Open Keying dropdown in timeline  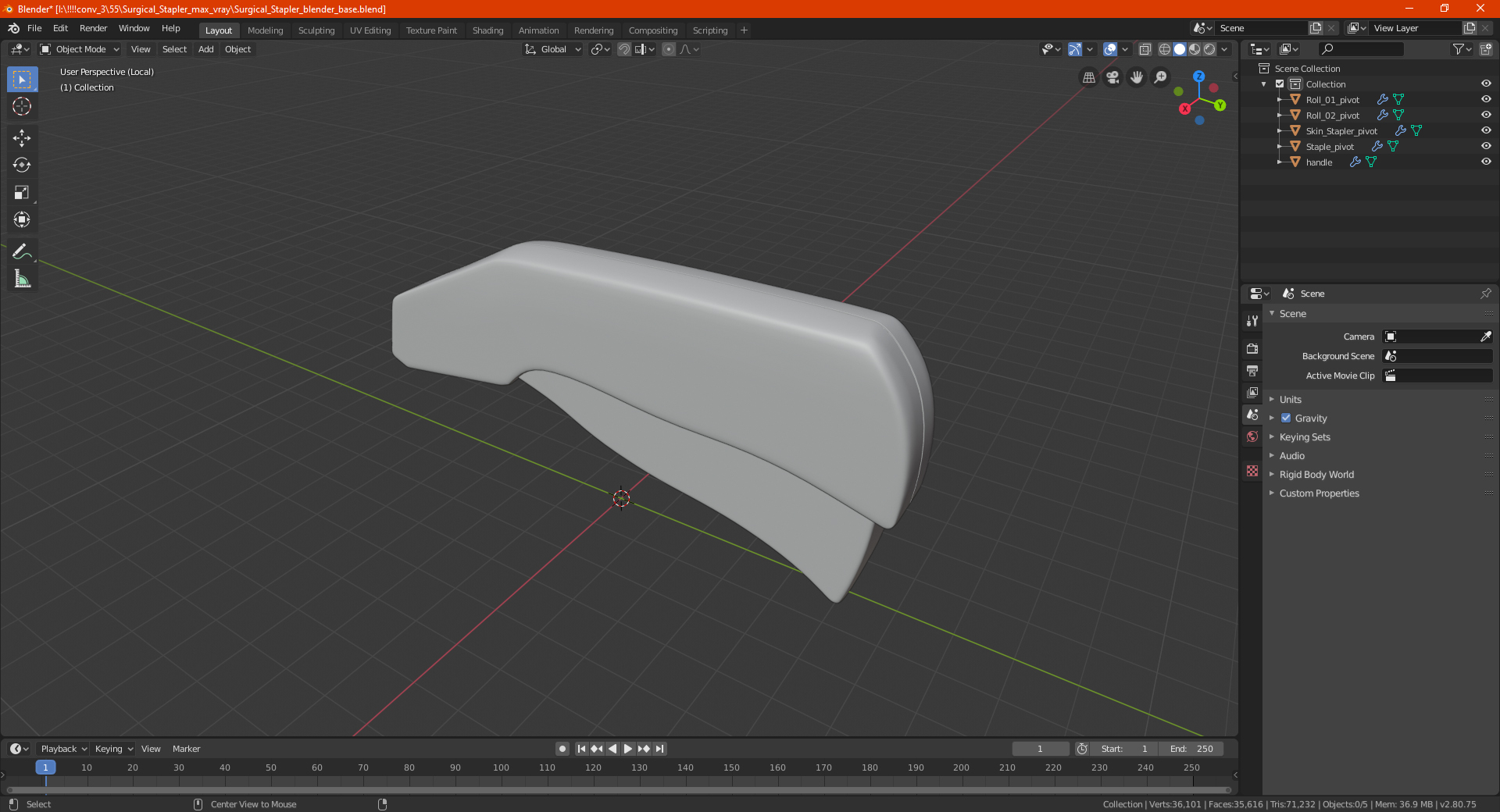[x=113, y=749]
